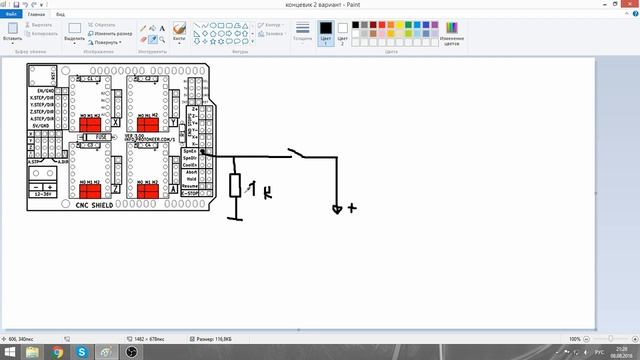The width and height of the screenshot is (640, 360).
Task: Select the Text tool letter A
Action: [x=162, y=29]
